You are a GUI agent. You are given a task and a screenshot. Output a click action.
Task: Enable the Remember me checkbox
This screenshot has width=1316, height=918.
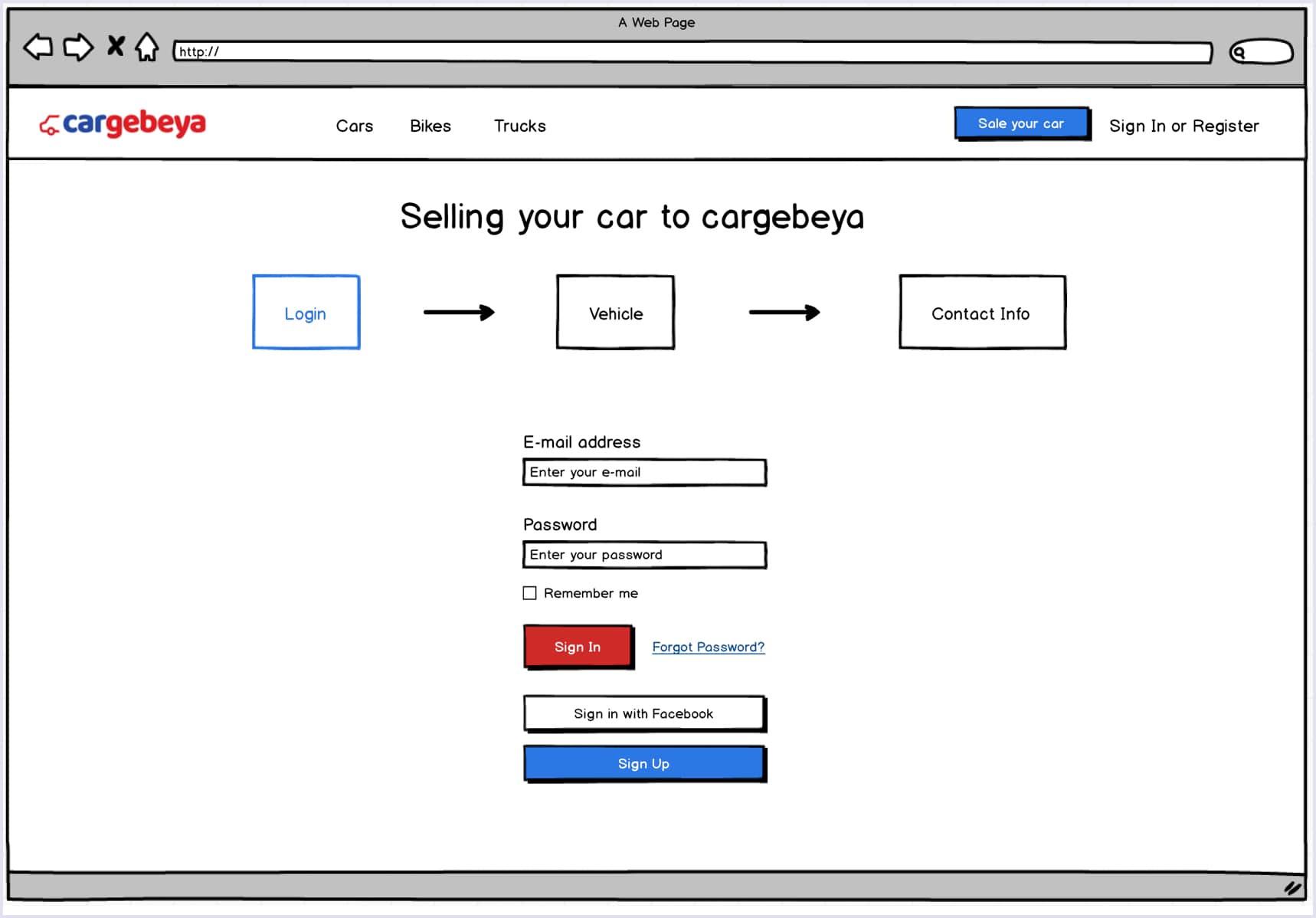click(529, 593)
